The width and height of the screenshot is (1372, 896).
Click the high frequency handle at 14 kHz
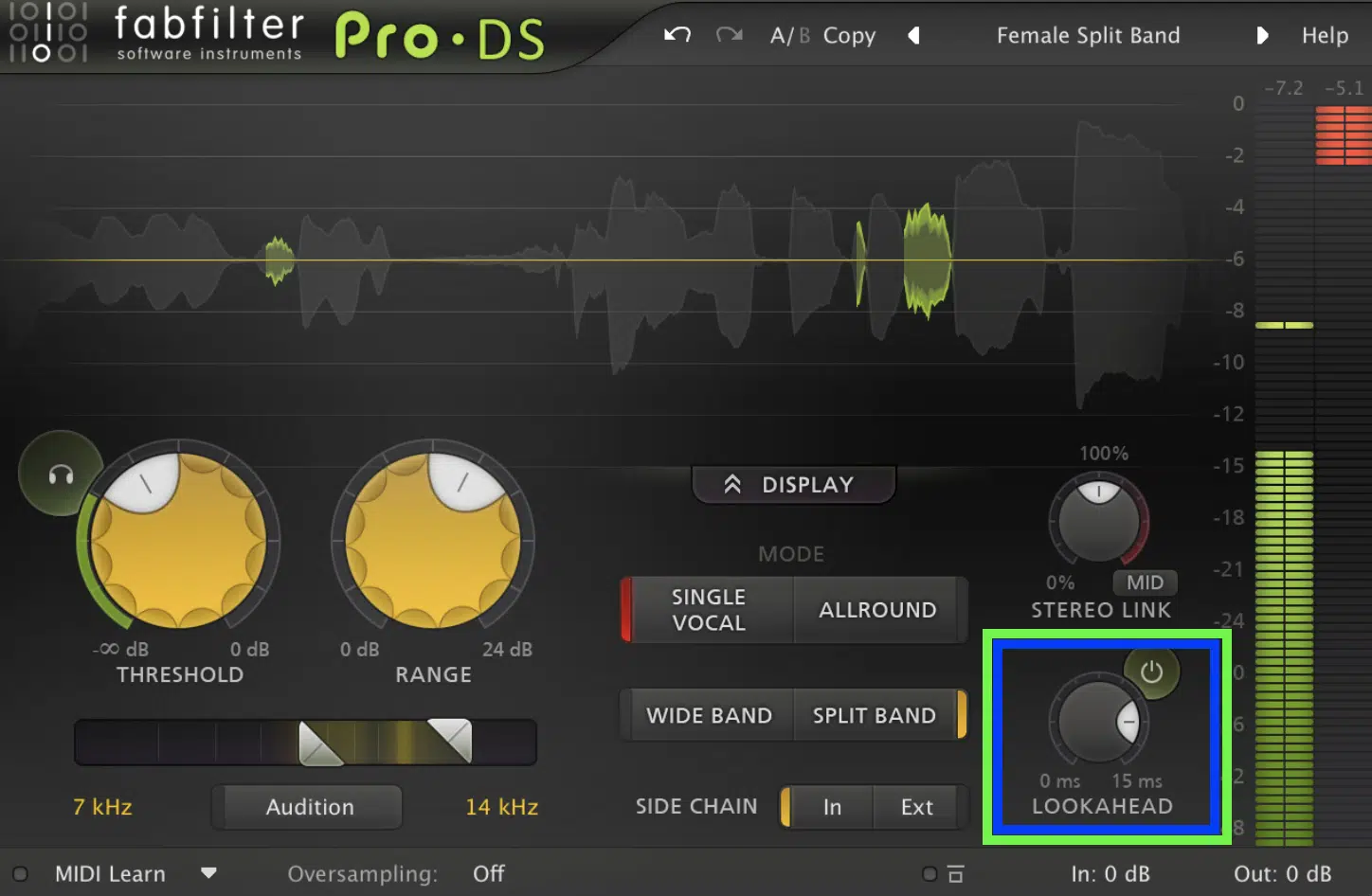coord(451,740)
